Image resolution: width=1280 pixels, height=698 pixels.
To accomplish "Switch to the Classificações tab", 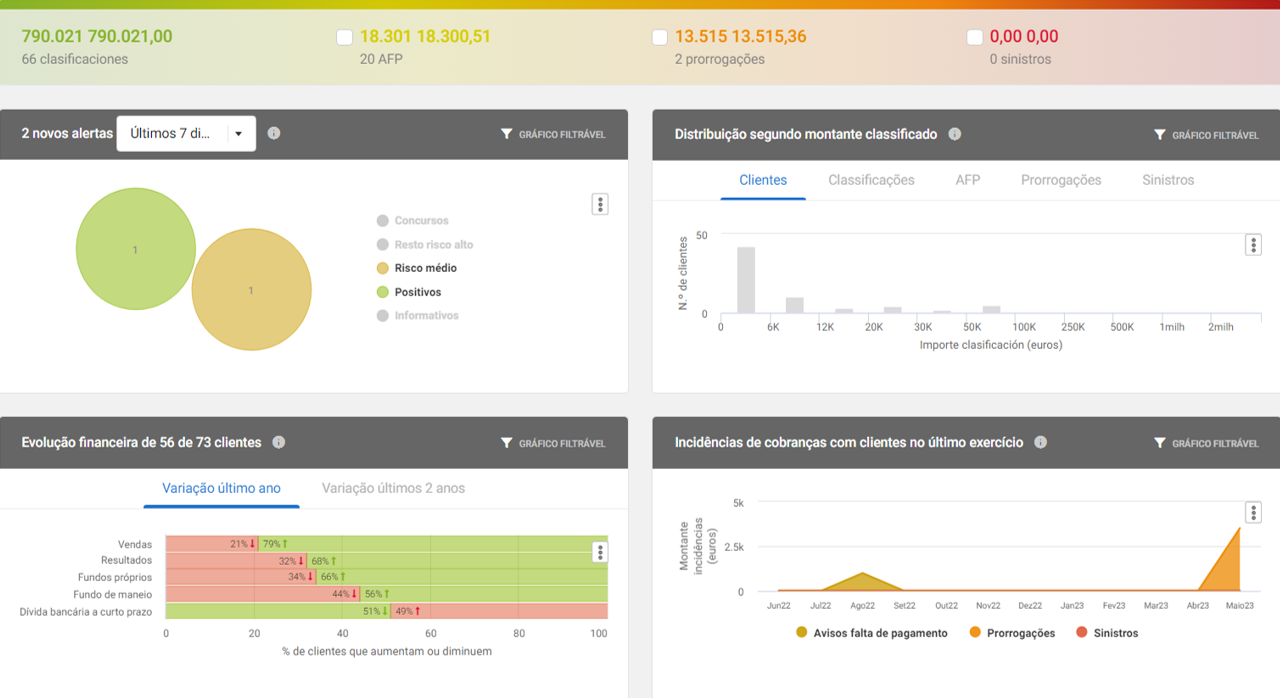I will point(871,180).
